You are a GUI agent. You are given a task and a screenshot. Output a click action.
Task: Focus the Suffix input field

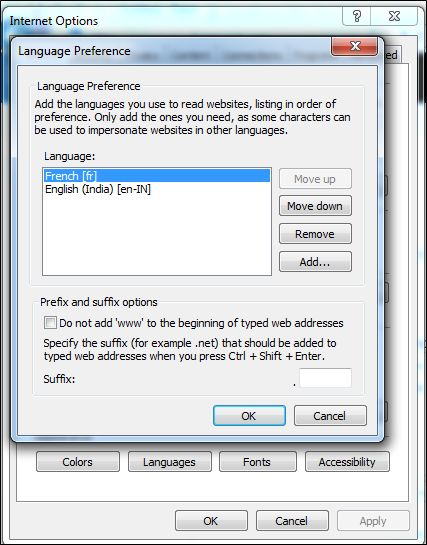pyautogui.click(x=325, y=378)
